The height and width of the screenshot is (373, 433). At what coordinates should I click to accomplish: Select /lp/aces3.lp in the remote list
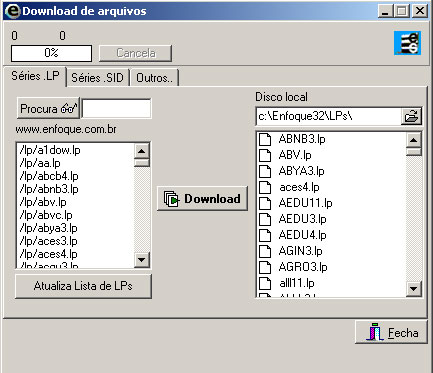coord(49,241)
